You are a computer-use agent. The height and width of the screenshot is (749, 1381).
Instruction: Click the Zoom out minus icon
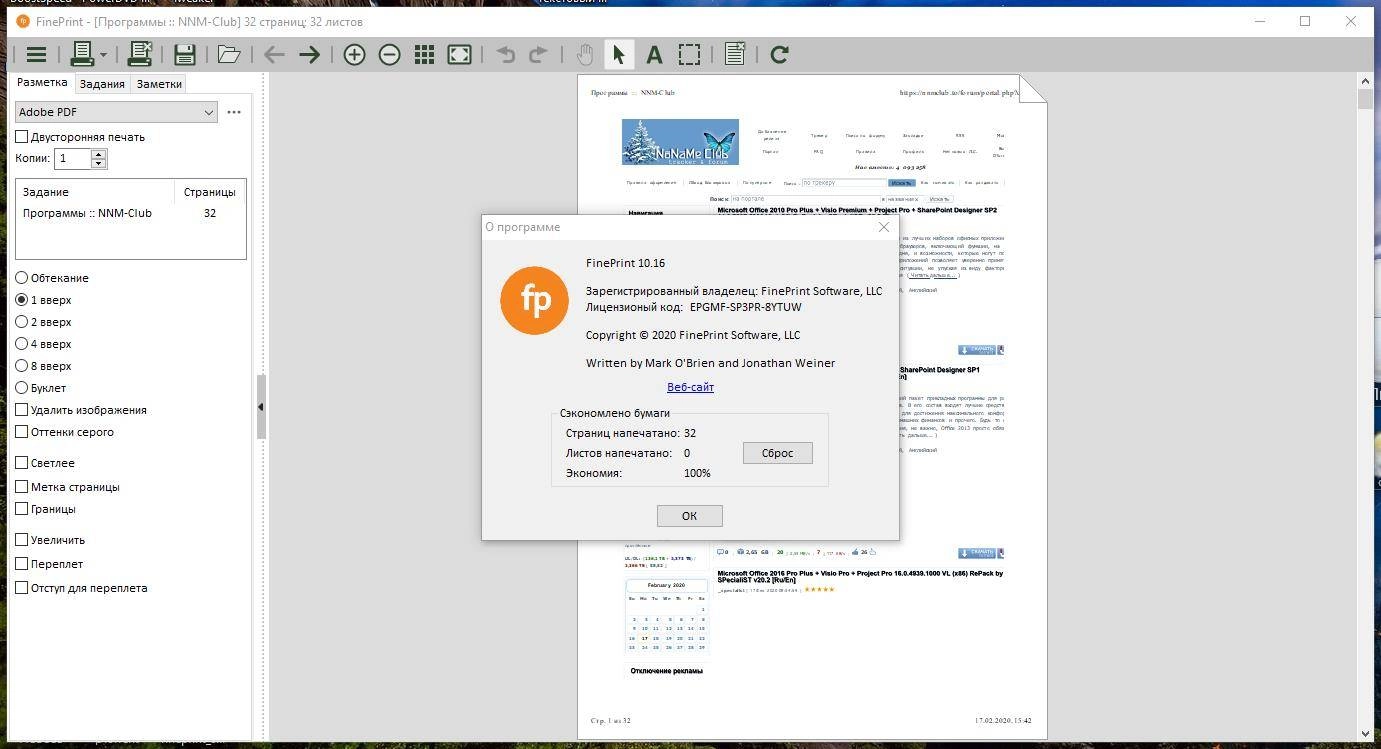pyautogui.click(x=389, y=55)
